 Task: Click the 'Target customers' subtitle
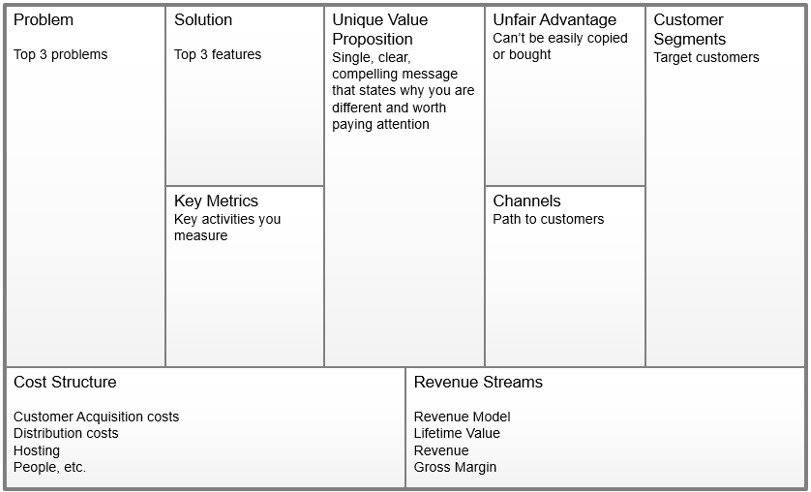pos(706,57)
